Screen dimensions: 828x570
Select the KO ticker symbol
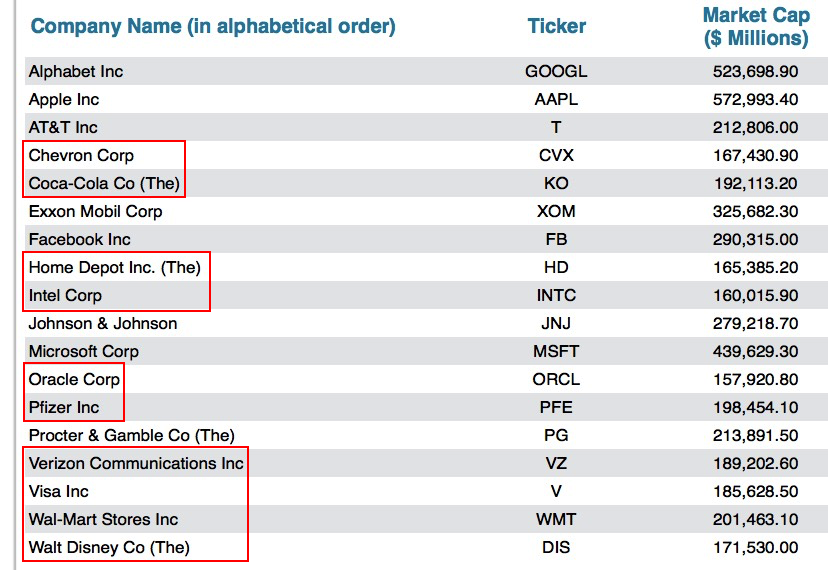pos(556,184)
